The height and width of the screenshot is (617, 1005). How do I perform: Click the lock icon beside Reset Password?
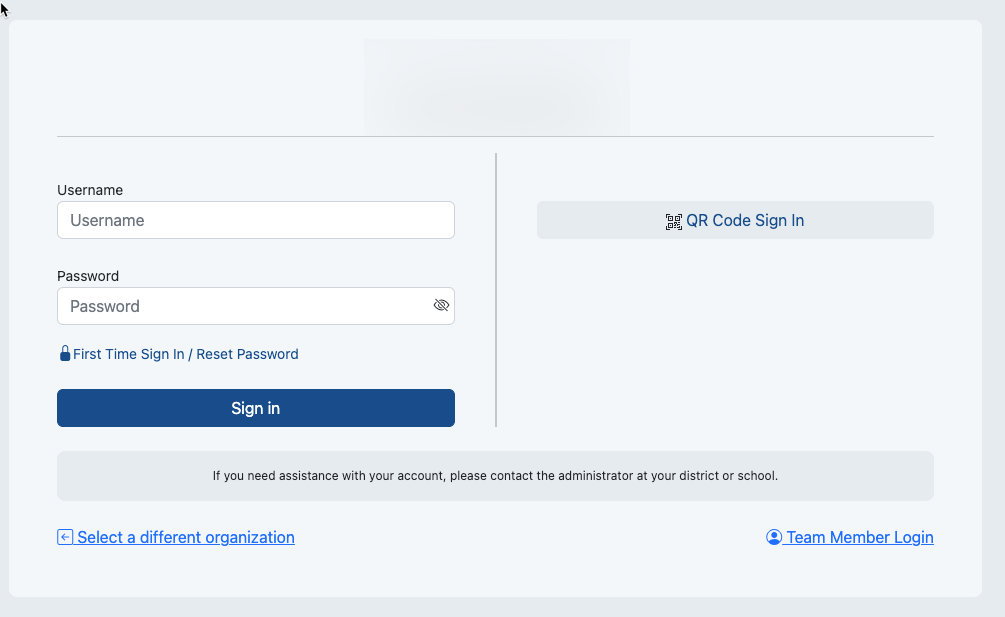coord(65,354)
